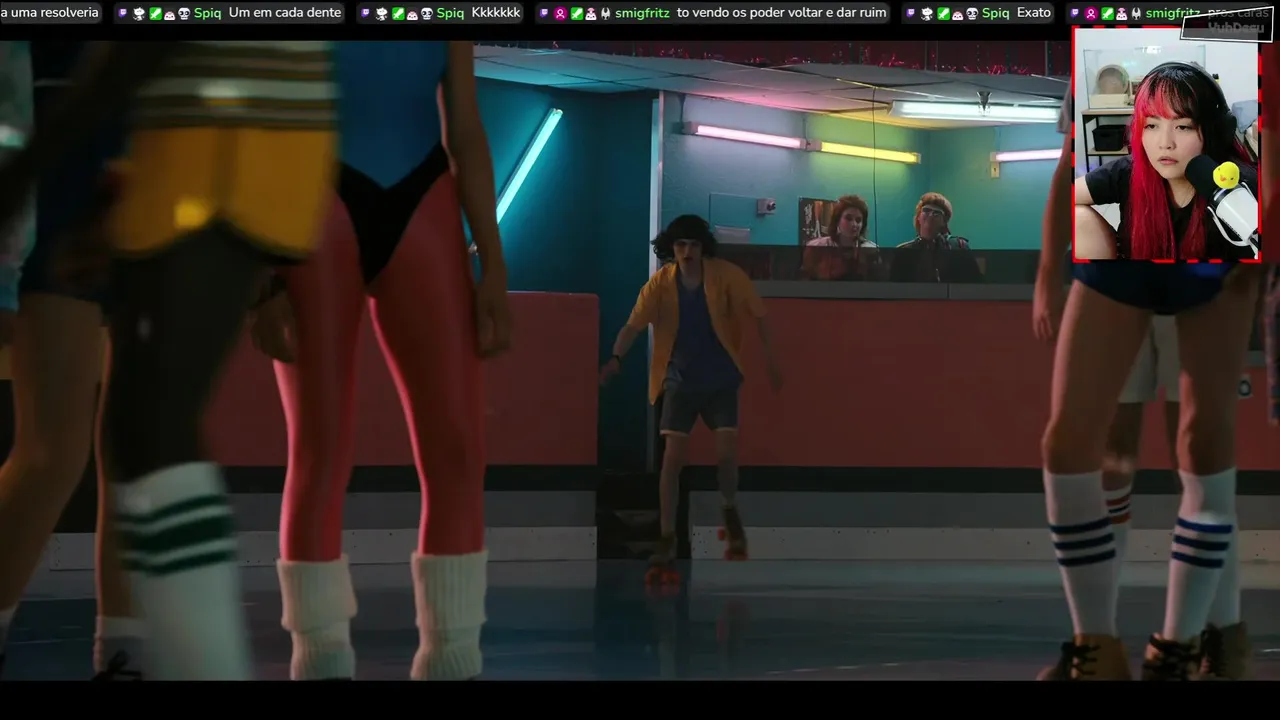Click Twitch logo in the 'pros caras' message

click(1074, 13)
